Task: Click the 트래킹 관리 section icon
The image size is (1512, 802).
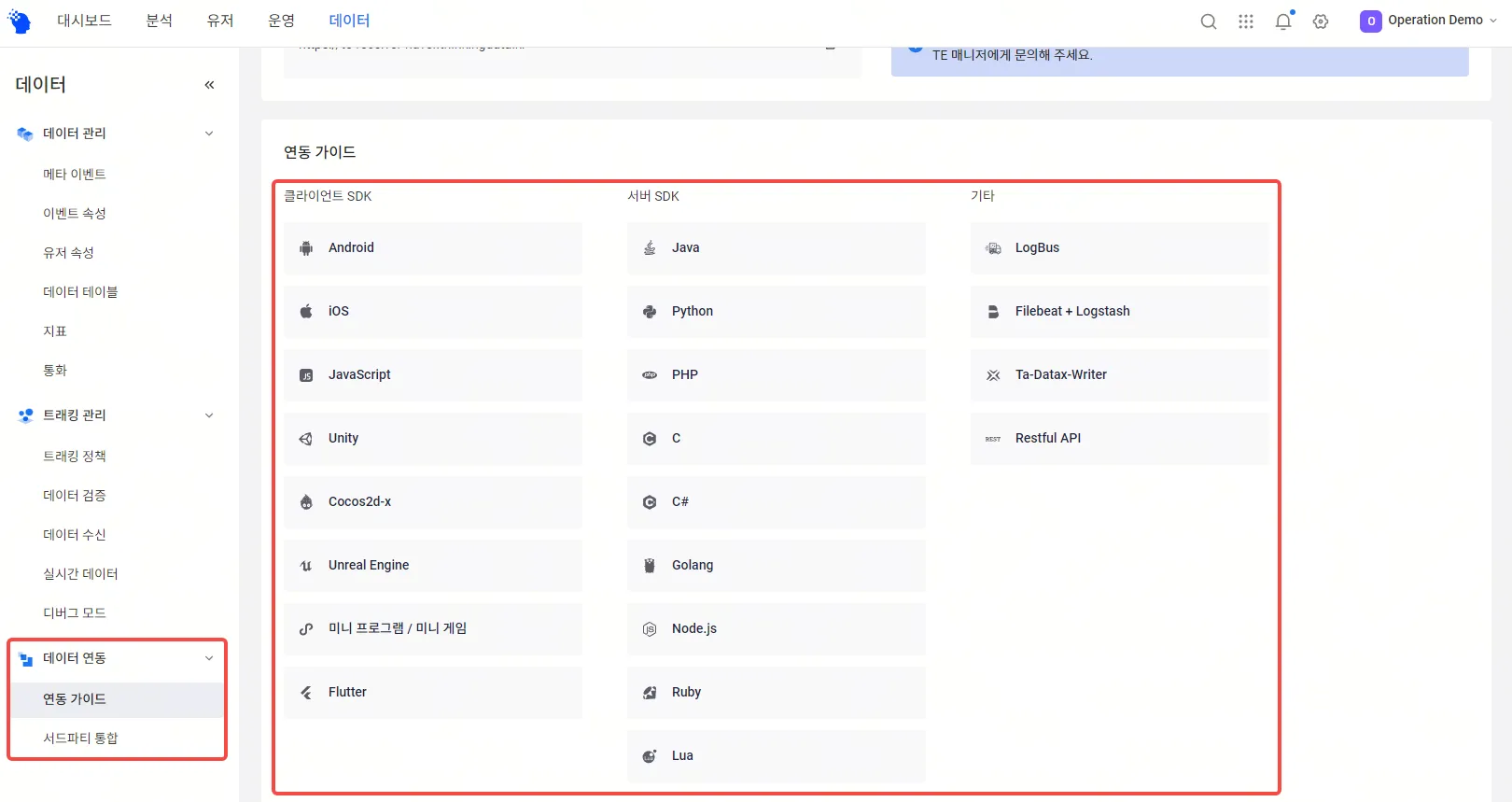Action: 25,415
